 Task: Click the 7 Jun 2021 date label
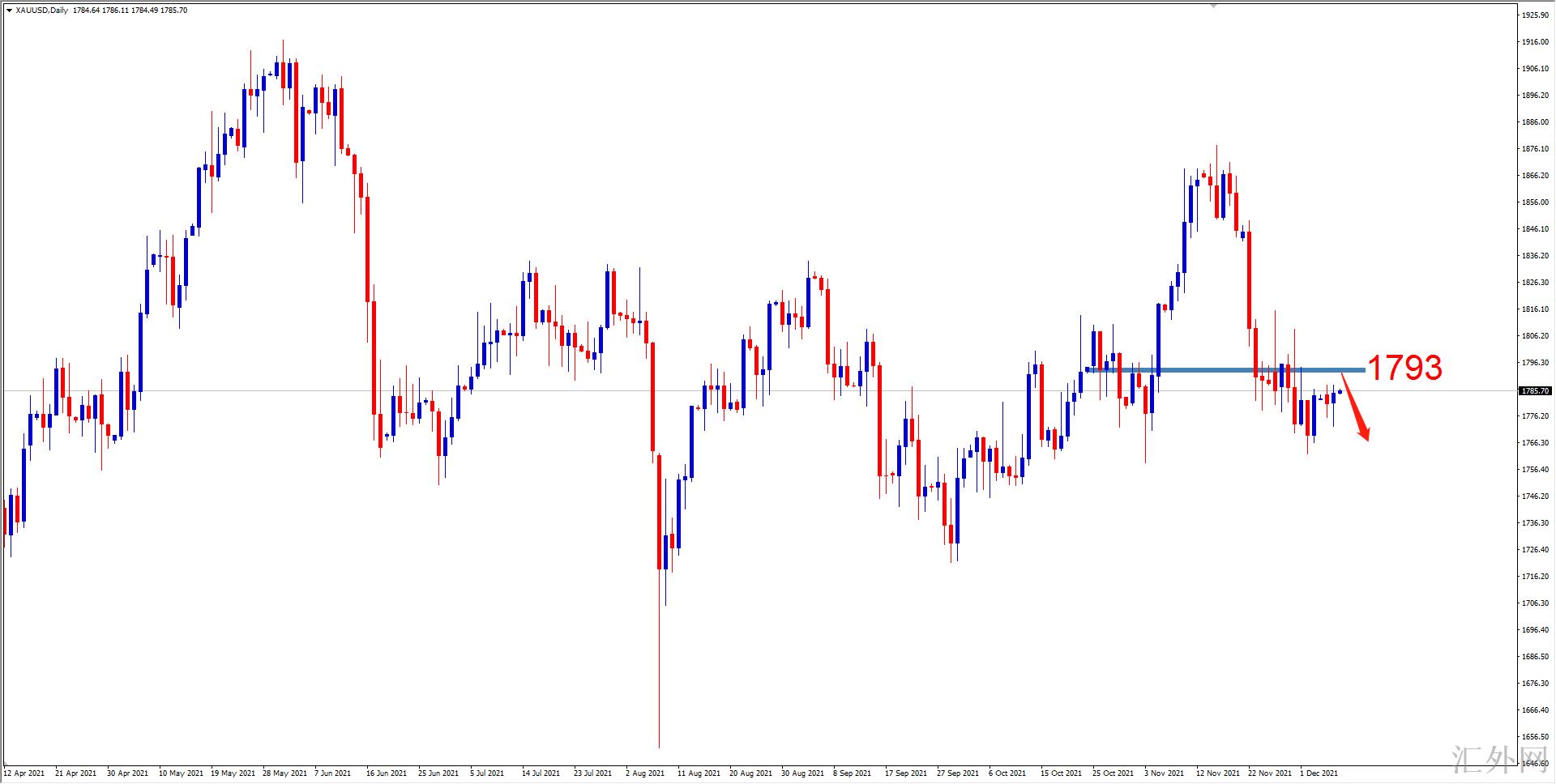pos(333,773)
